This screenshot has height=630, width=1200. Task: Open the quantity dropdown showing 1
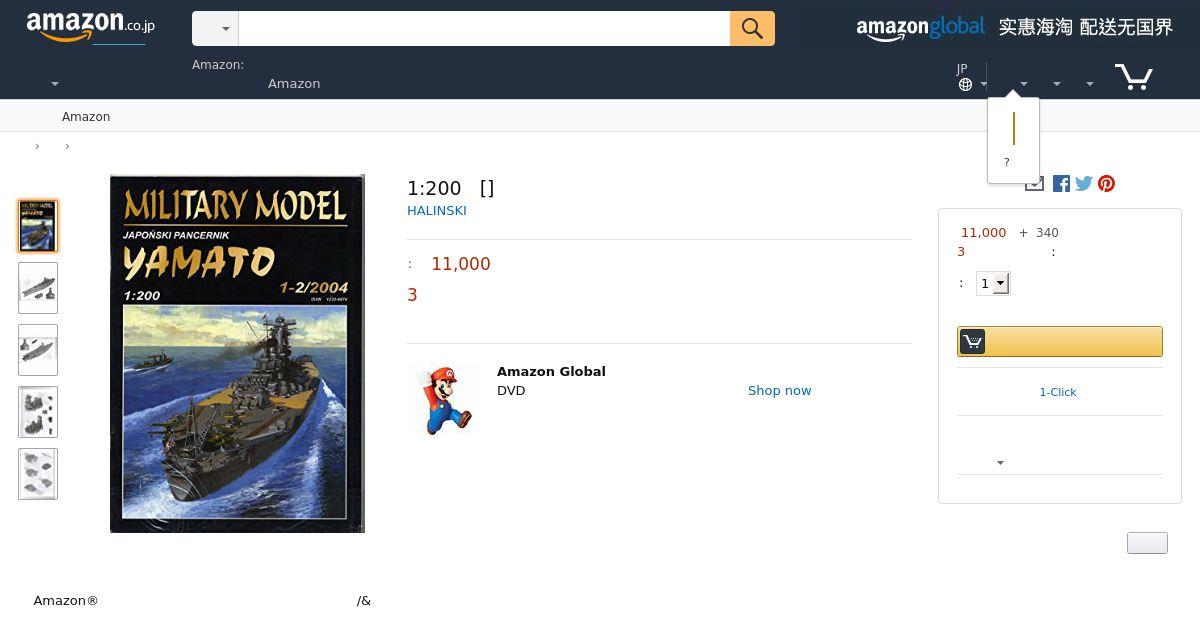pos(993,283)
